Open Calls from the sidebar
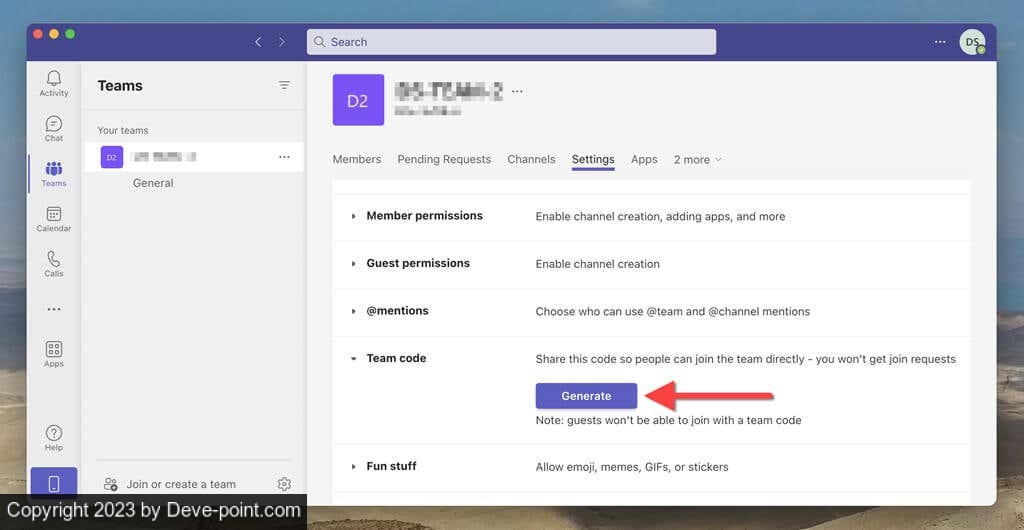1024x530 pixels. [54, 263]
